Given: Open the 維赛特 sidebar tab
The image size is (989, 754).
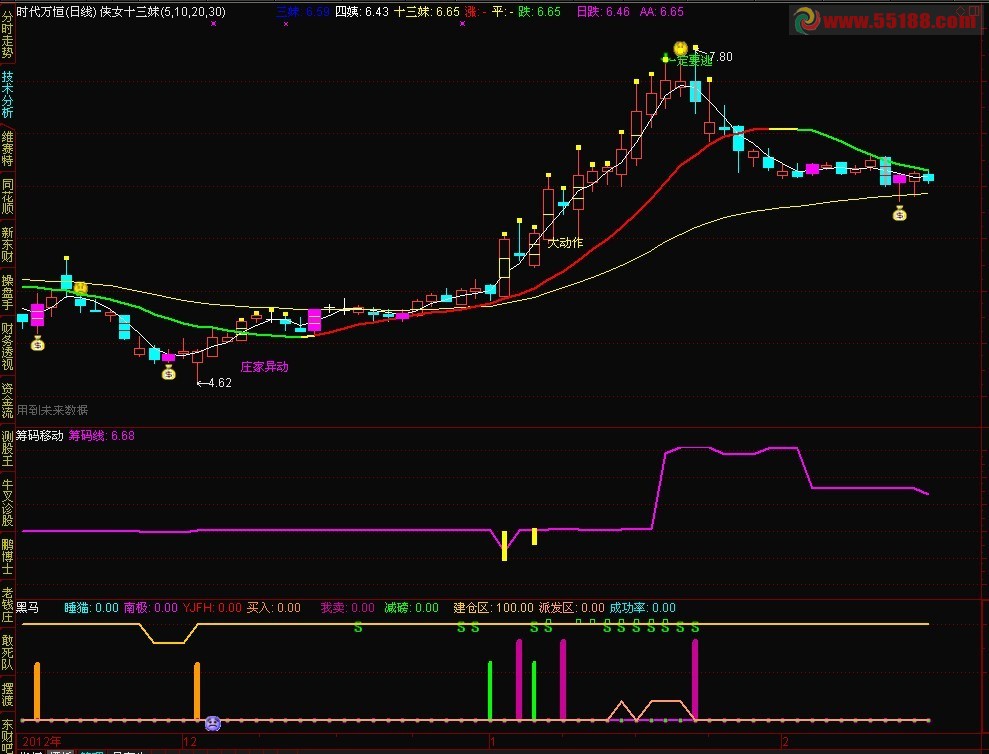Looking at the screenshot, I should click(7, 149).
